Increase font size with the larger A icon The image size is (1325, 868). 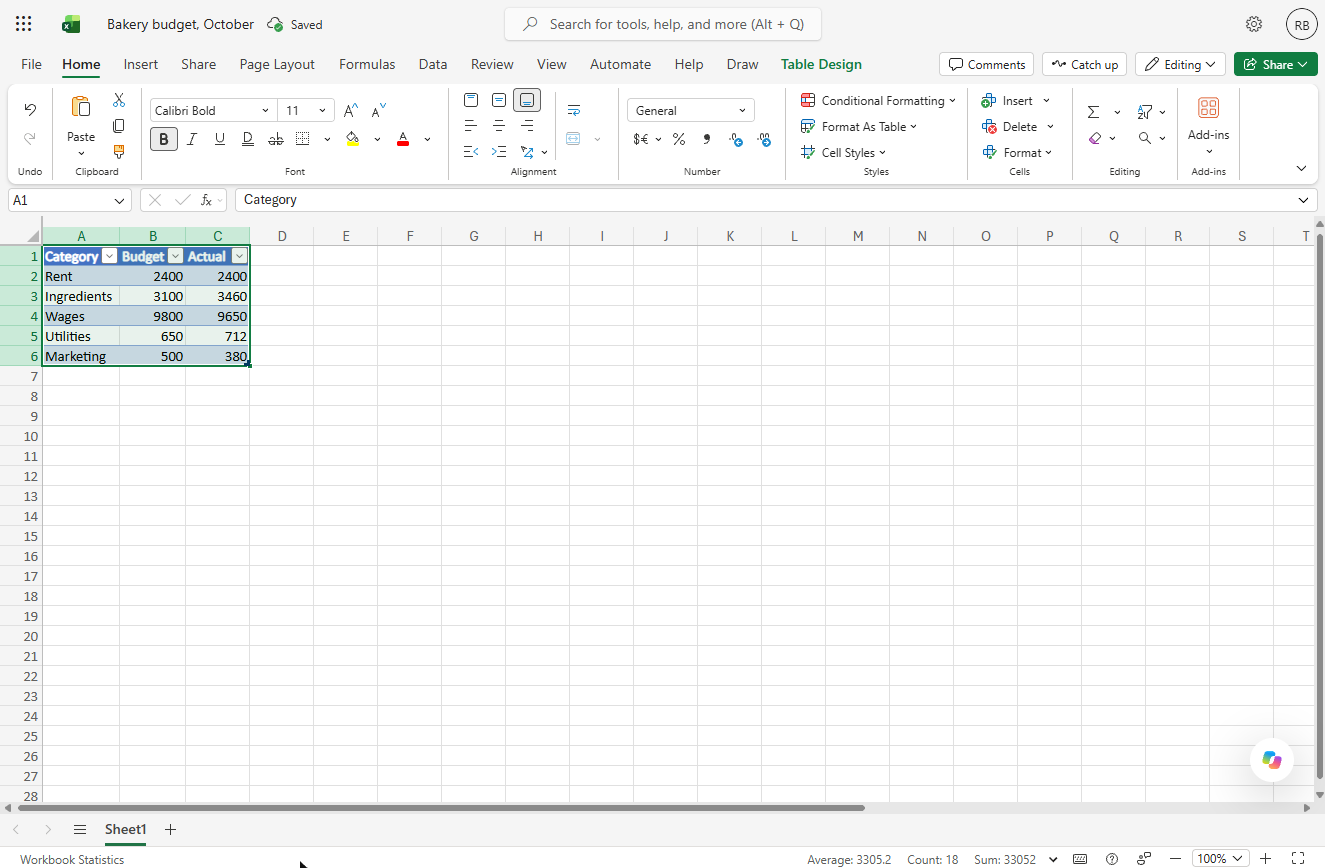(x=351, y=111)
